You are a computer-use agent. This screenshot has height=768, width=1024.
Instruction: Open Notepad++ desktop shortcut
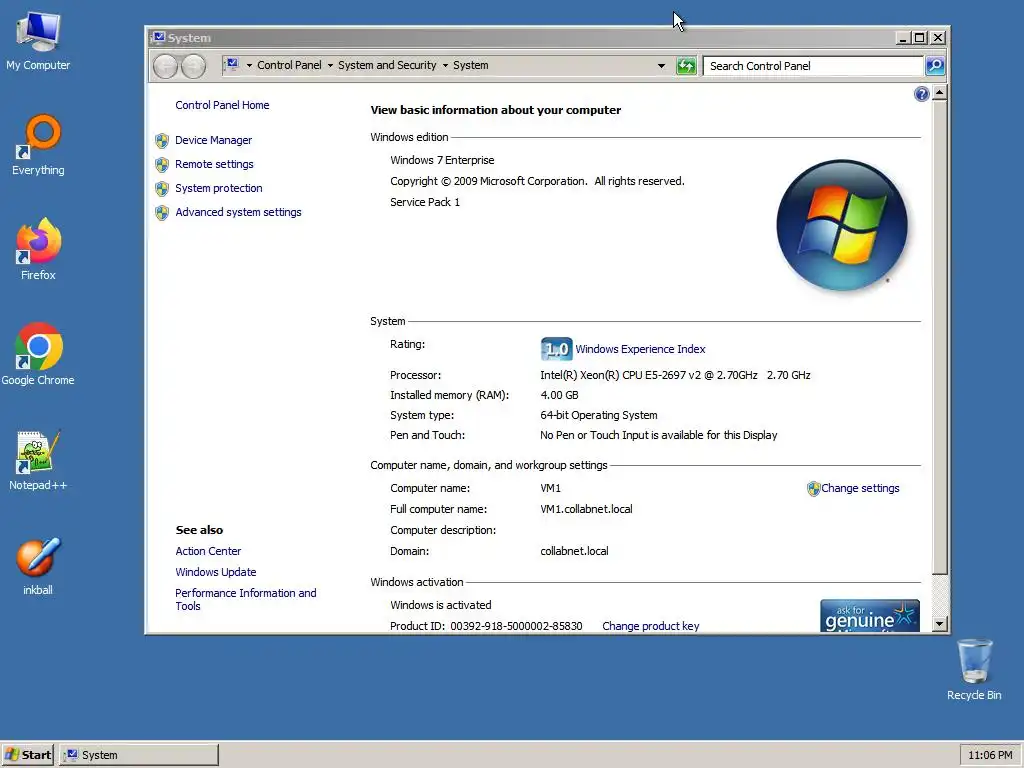pos(38,460)
